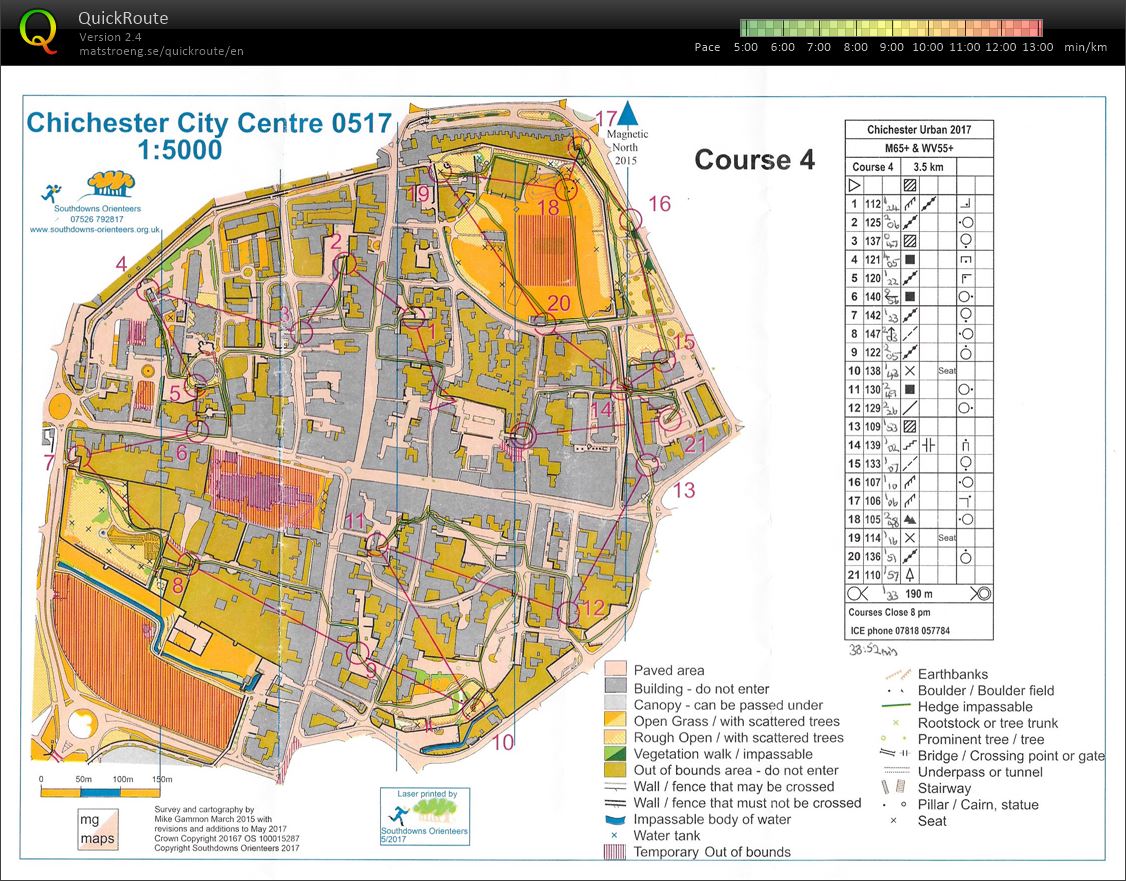Open www.southdowns-orienteers.org.uk link on map
The height and width of the screenshot is (881, 1126).
(x=94, y=230)
